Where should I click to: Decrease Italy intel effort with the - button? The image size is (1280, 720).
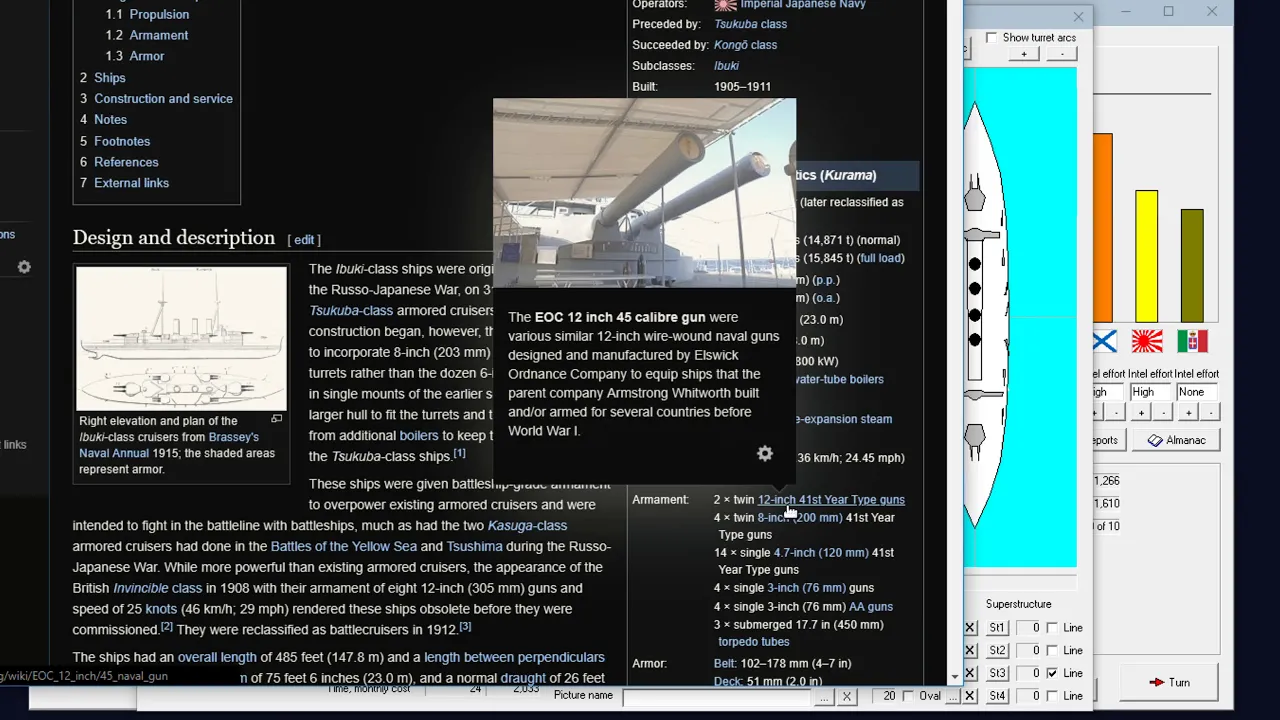[1210, 413]
